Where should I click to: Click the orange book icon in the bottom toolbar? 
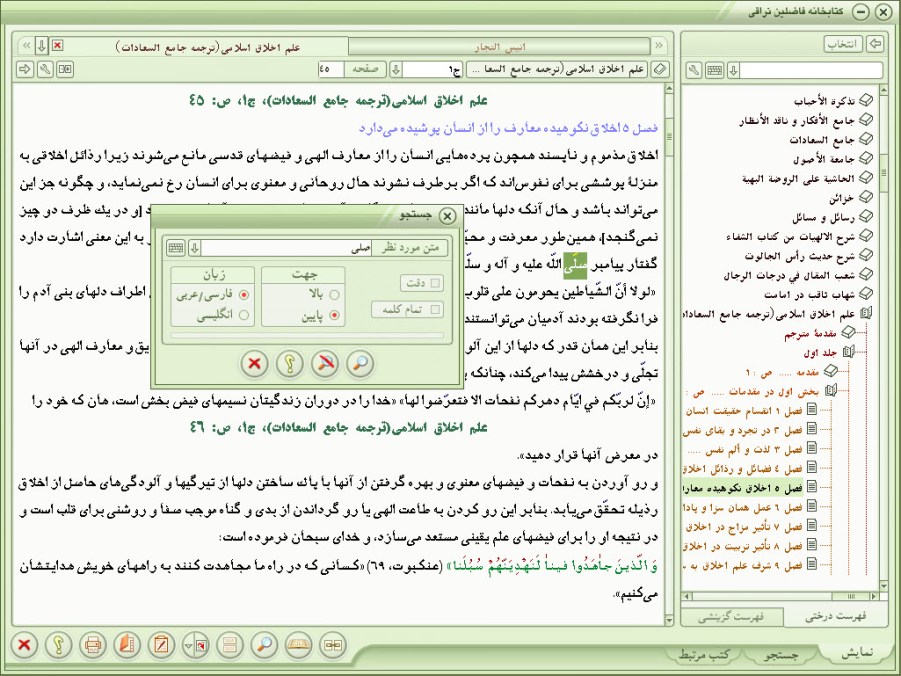click(127, 644)
